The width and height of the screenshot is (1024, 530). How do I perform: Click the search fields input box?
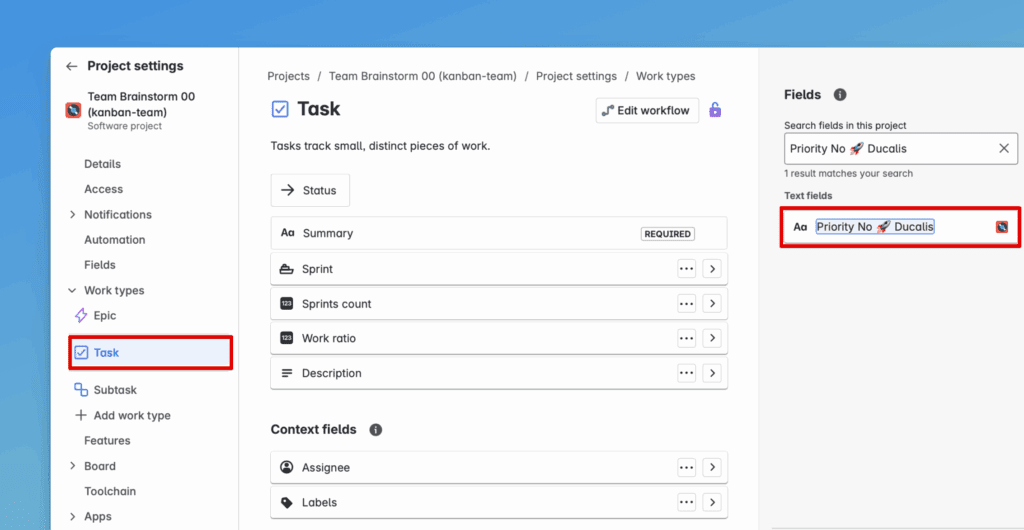(x=888, y=149)
